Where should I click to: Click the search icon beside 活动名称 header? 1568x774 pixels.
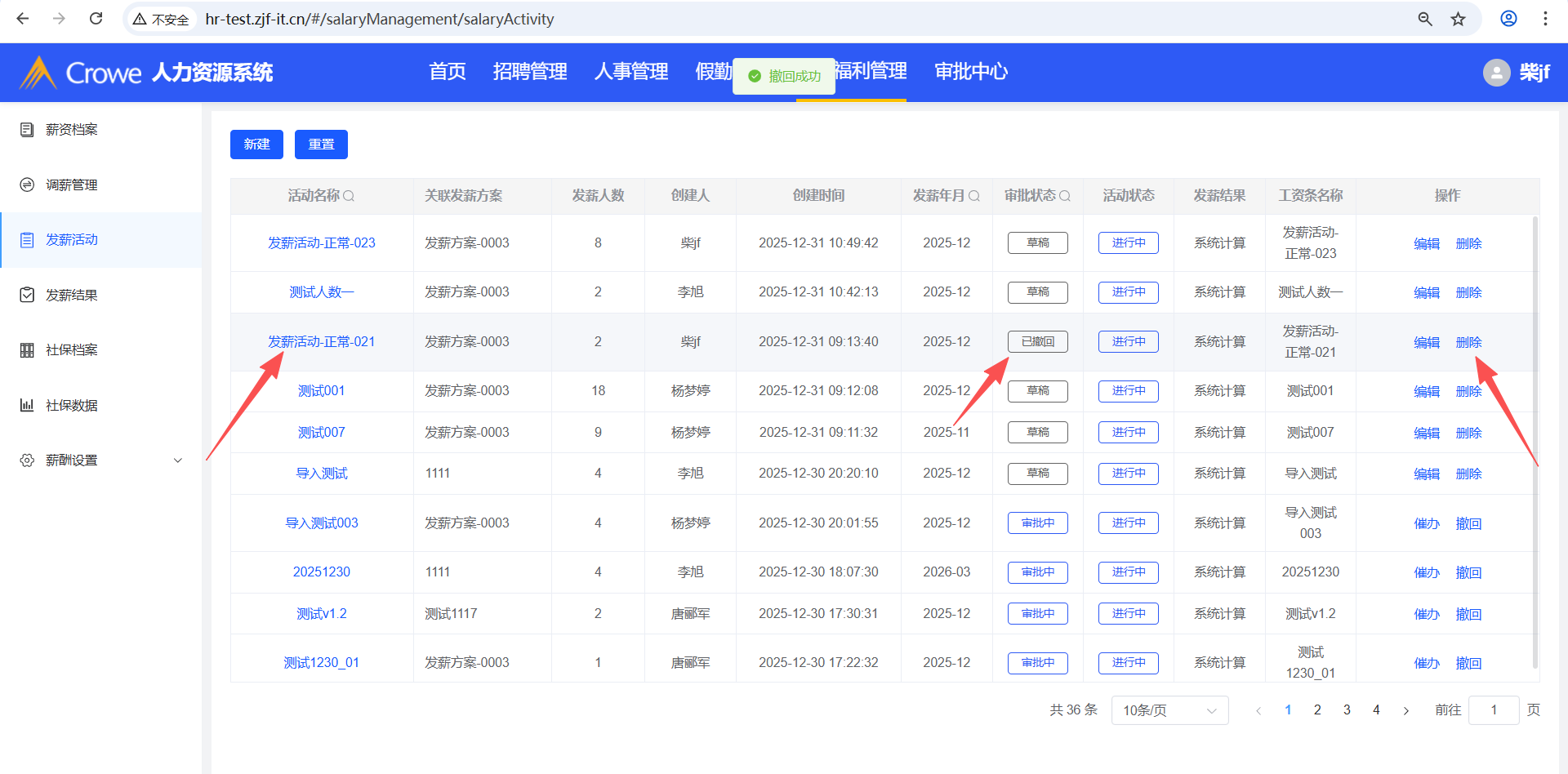coord(349,196)
